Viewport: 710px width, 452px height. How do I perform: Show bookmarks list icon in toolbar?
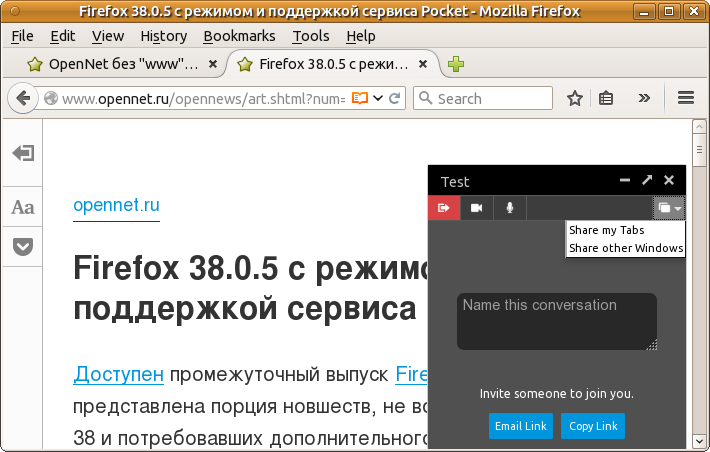pos(605,98)
